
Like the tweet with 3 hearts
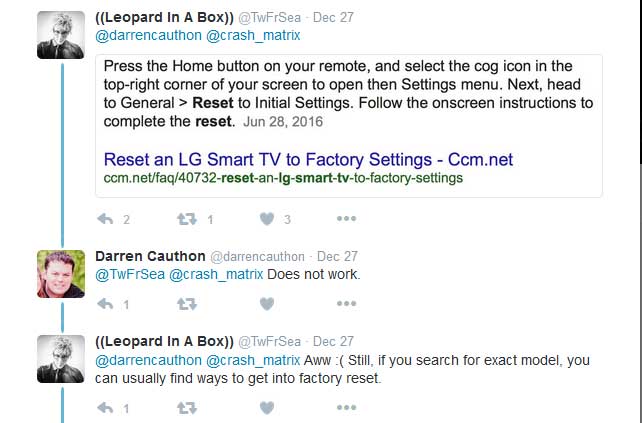click(x=267, y=219)
